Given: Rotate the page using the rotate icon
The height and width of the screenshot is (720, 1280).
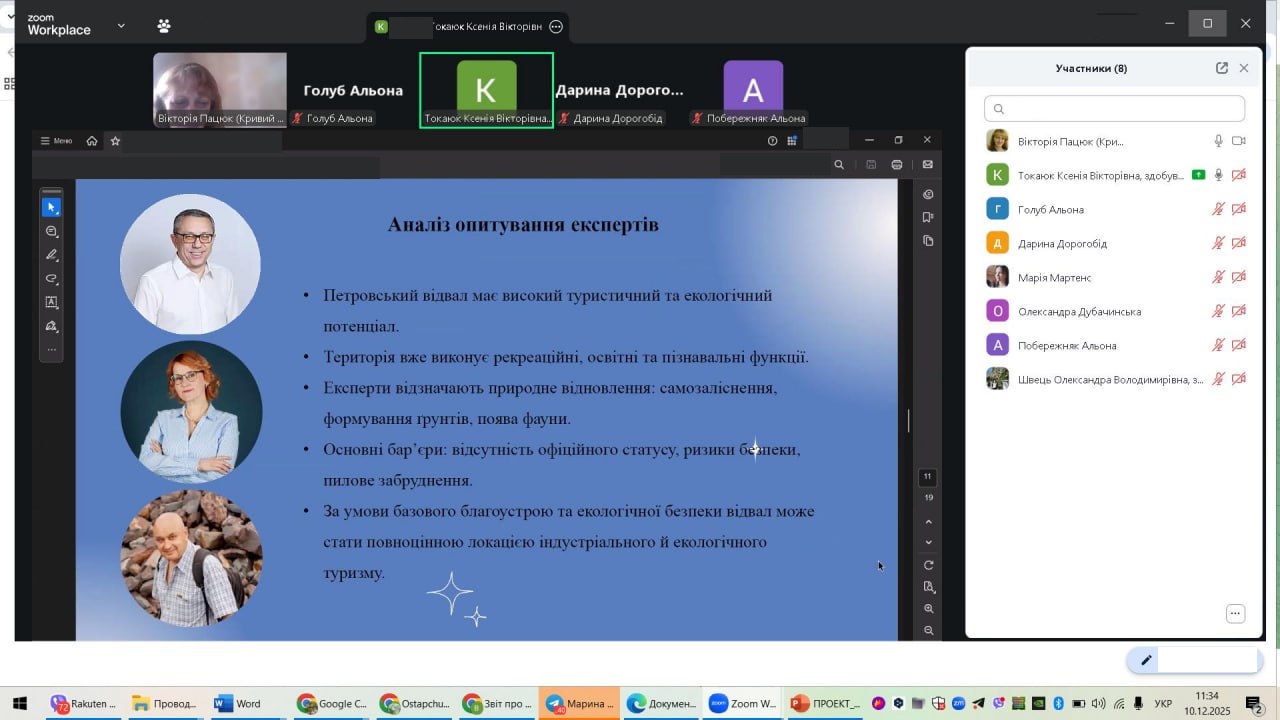Looking at the screenshot, I should tap(929, 566).
